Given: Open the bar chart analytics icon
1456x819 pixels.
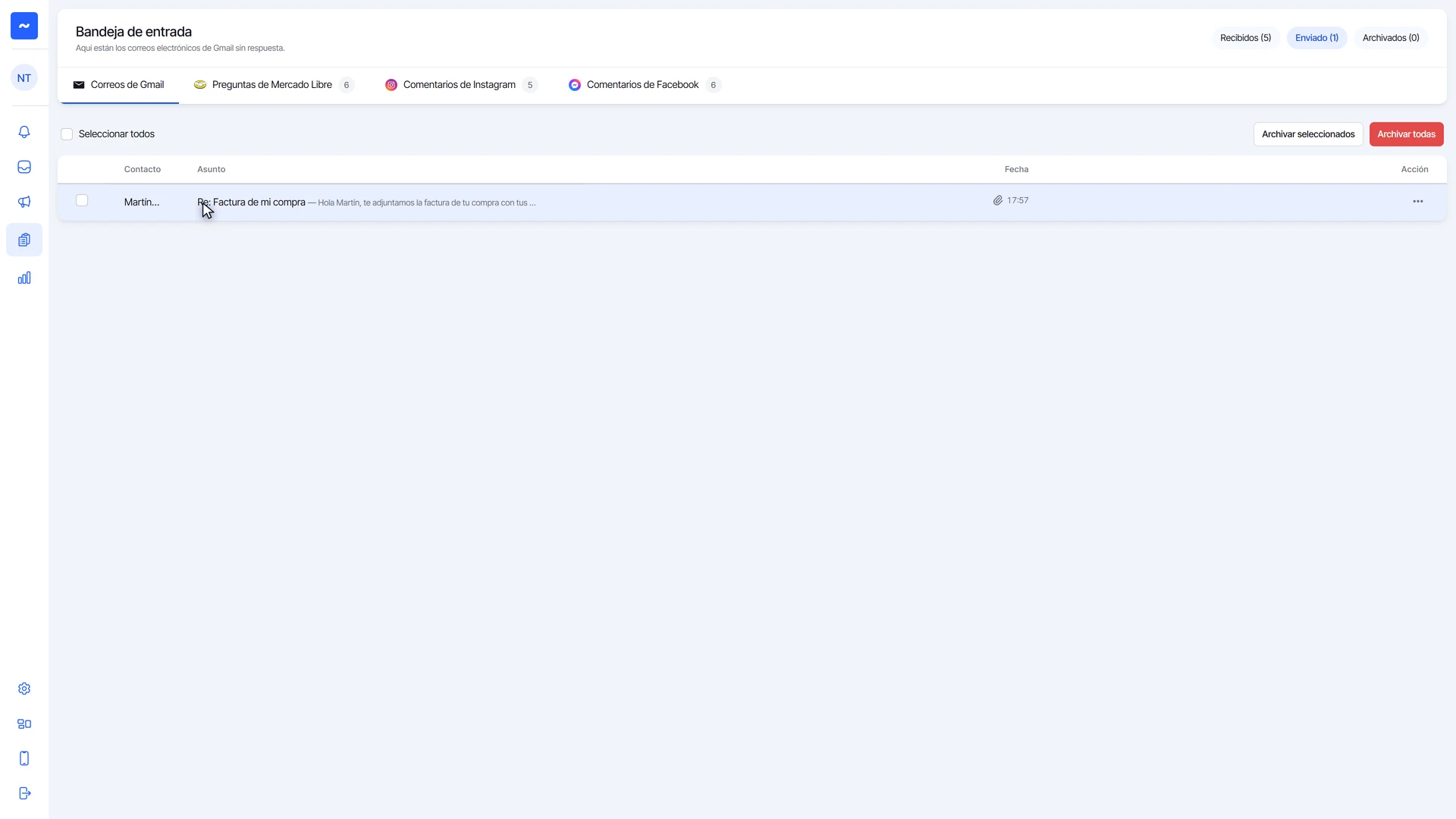Looking at the screenshot, I should coord(24,278).
